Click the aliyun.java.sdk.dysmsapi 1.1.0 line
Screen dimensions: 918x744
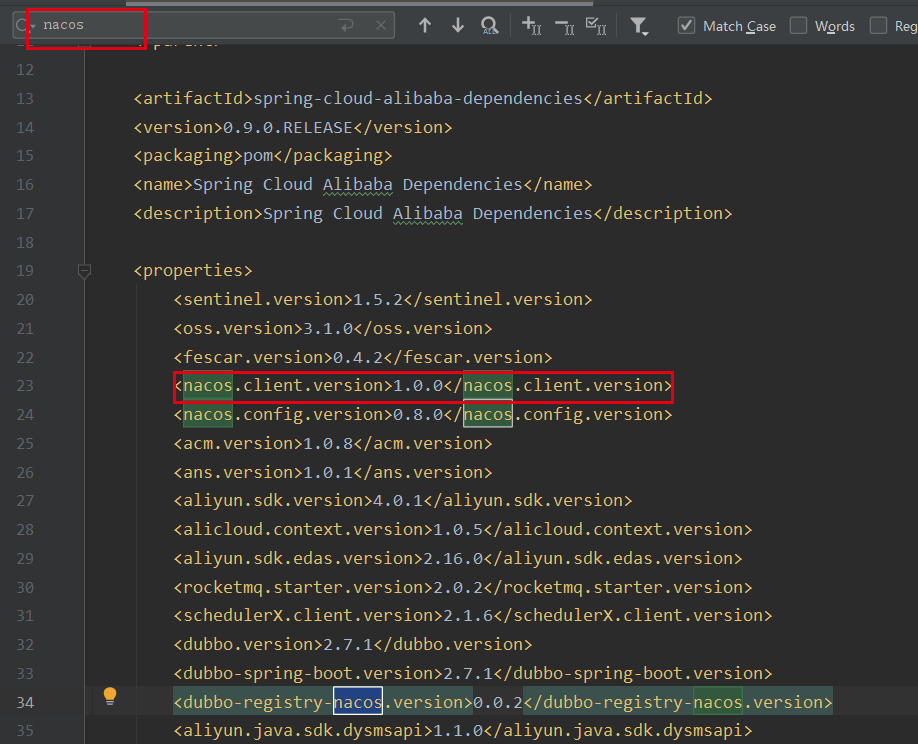point(463,731)
